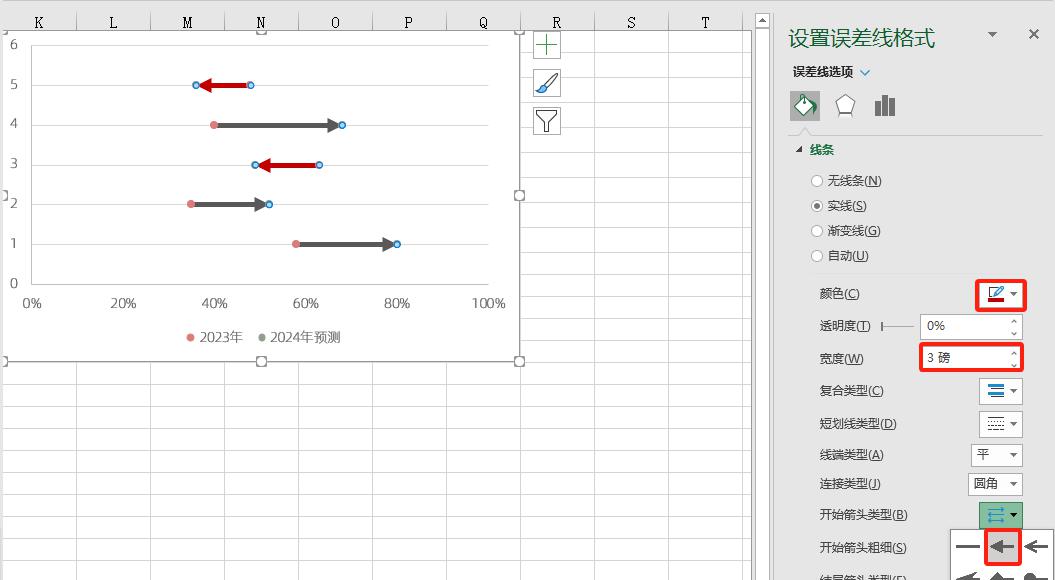Open the task pane options arrow beside the title
This screenshot has height=580, width=1055.
click(x=992, y=34)
